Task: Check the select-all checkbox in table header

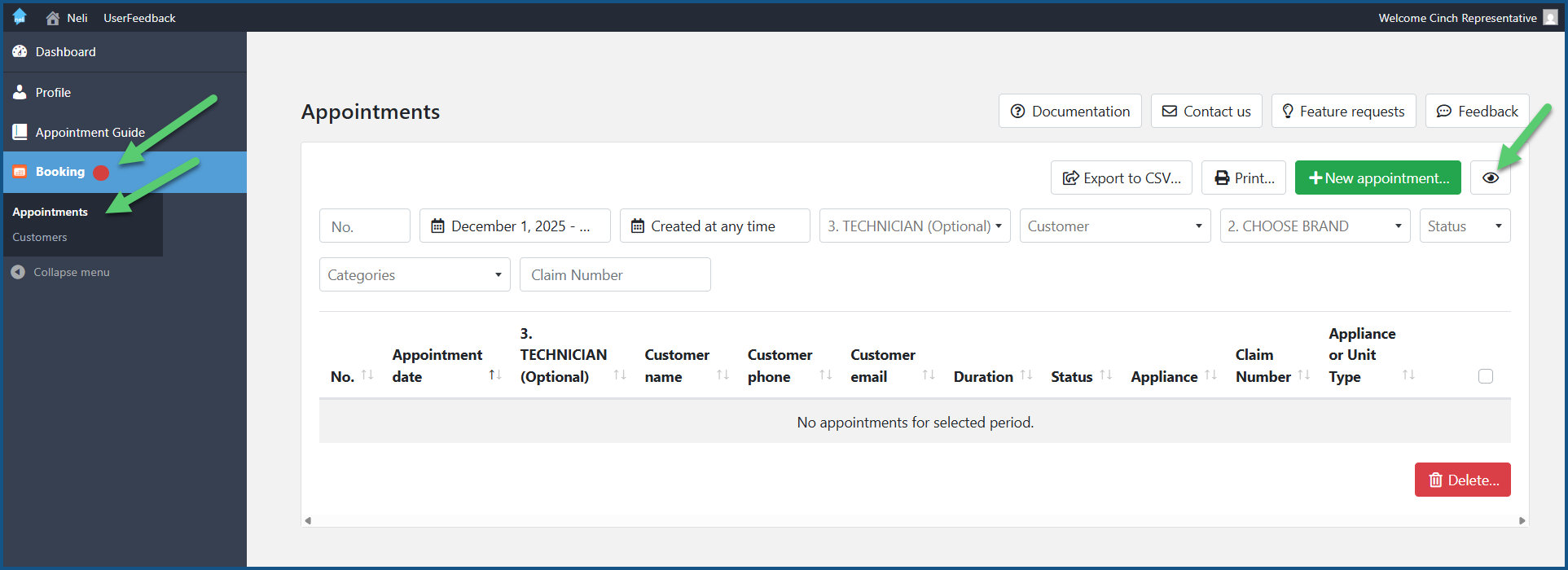Action: [1486, 376]
